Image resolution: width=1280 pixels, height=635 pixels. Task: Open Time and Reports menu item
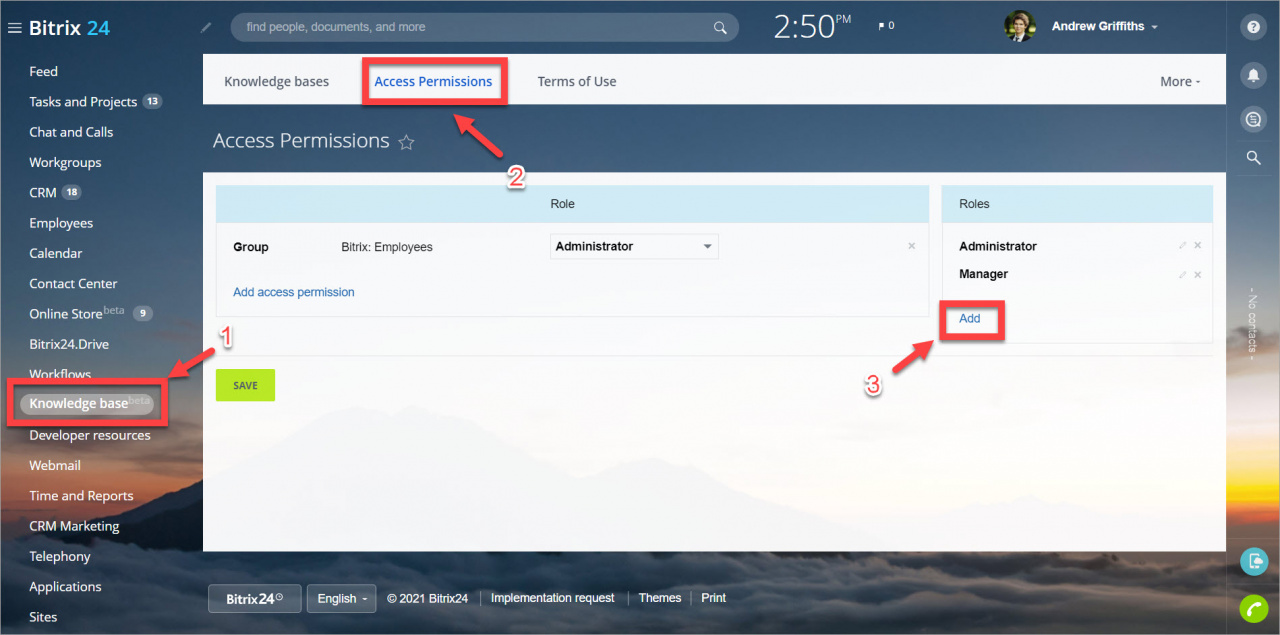coord(81,495)
